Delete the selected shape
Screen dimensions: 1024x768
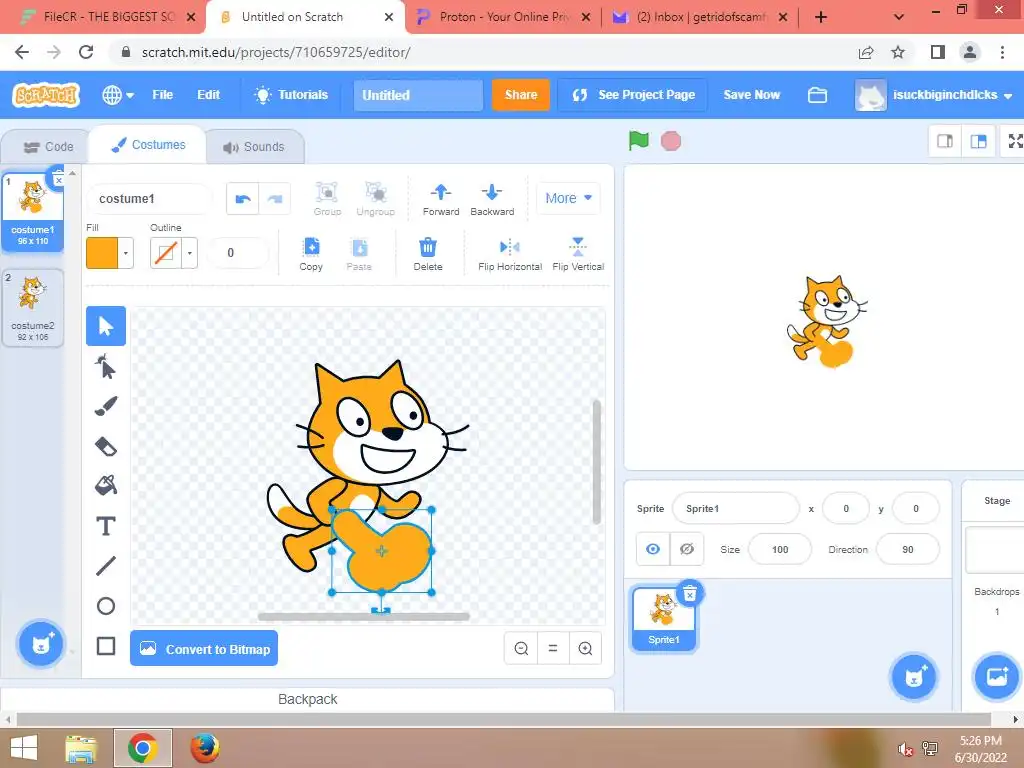(x=428, y=253)
